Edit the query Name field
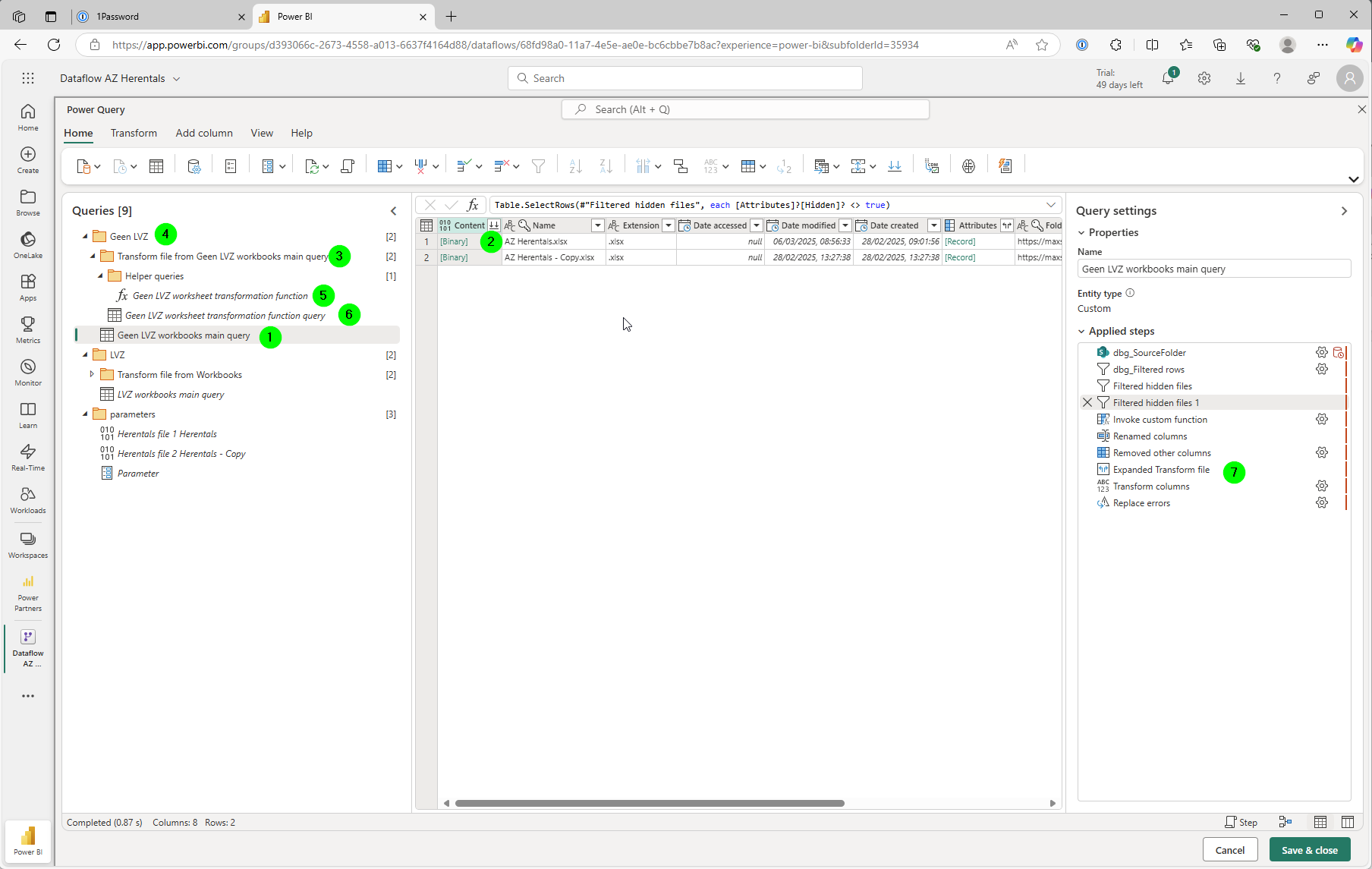Screen dimensions: 1372x869 coord(1214,269)
